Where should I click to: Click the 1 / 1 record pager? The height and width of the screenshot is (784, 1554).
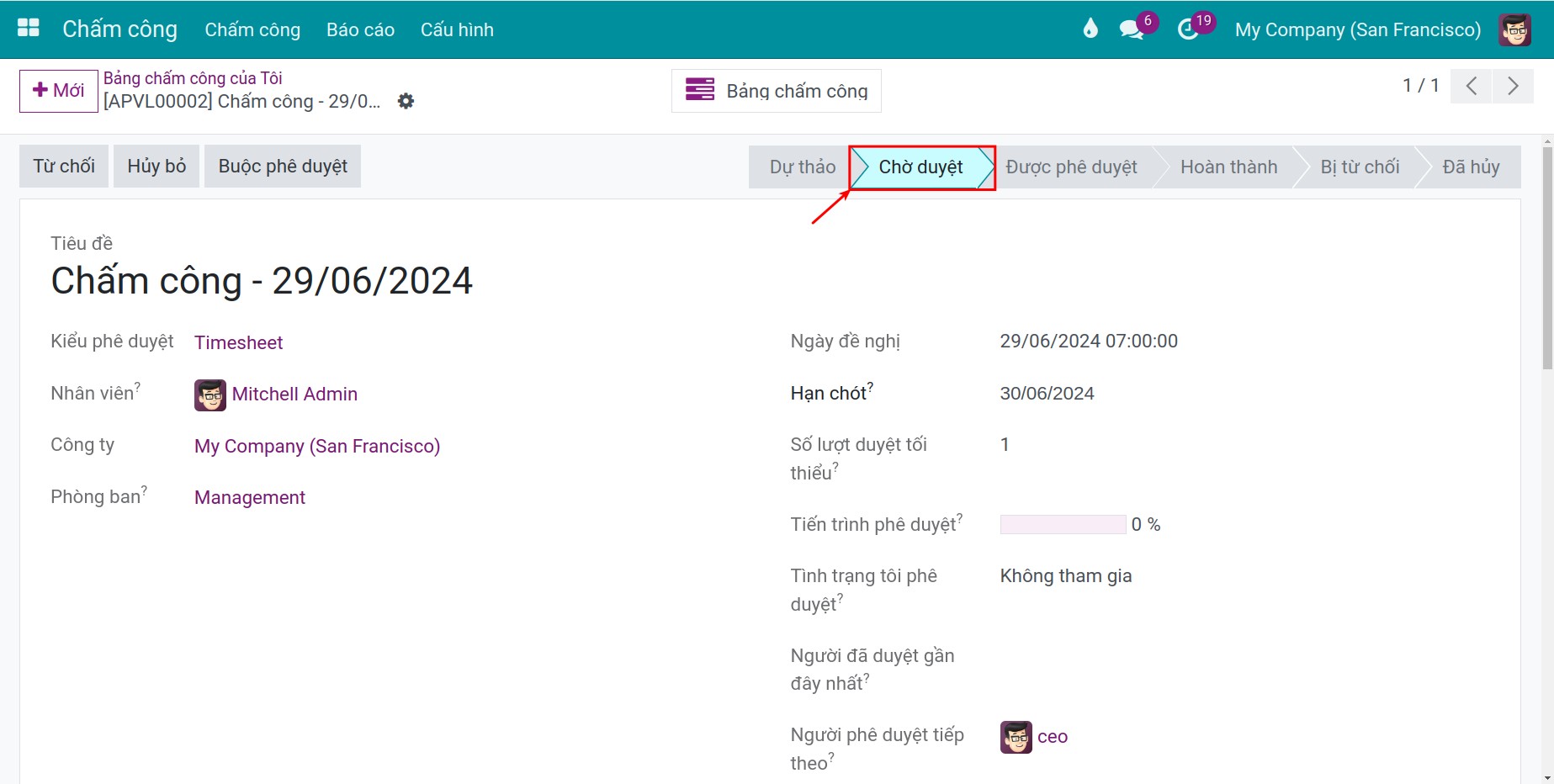[x=1420, y=85]
